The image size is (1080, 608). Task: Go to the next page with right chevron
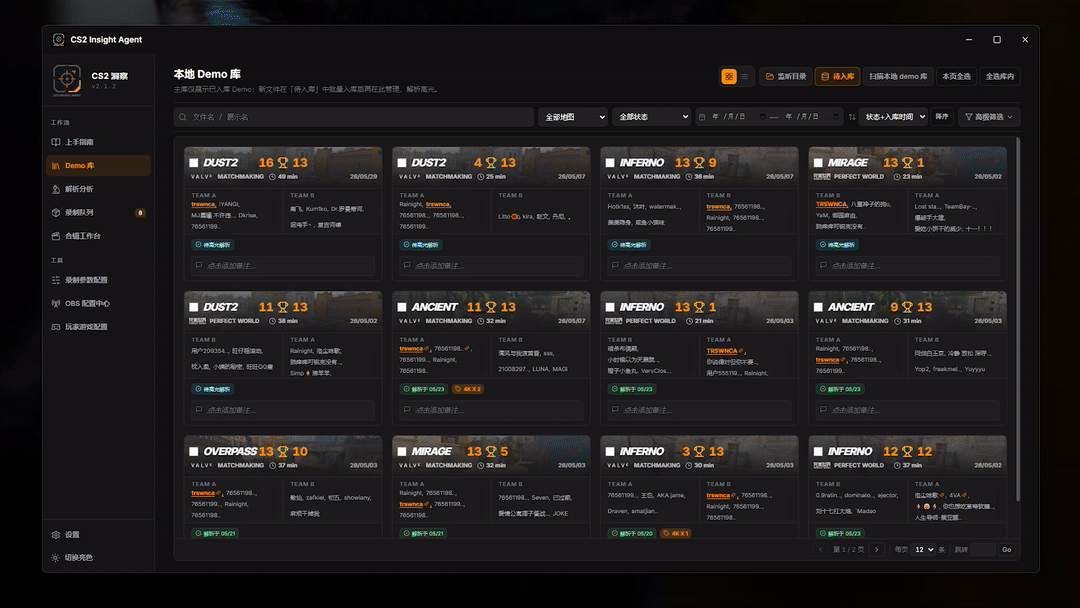tap(877, 549)
